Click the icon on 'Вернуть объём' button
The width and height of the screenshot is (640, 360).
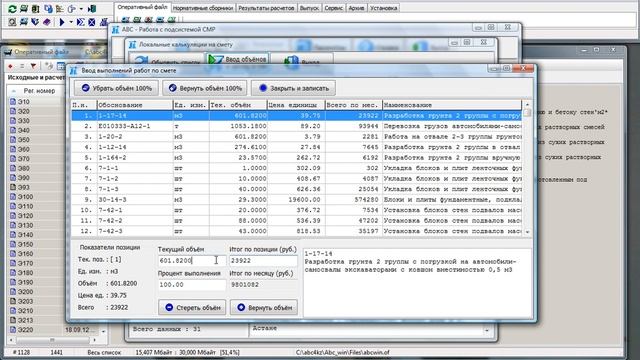pos(241,307)
